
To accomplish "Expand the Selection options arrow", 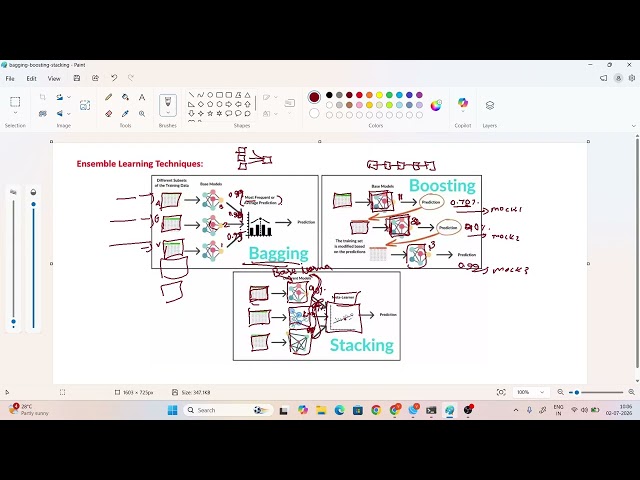I will point(15,113).
